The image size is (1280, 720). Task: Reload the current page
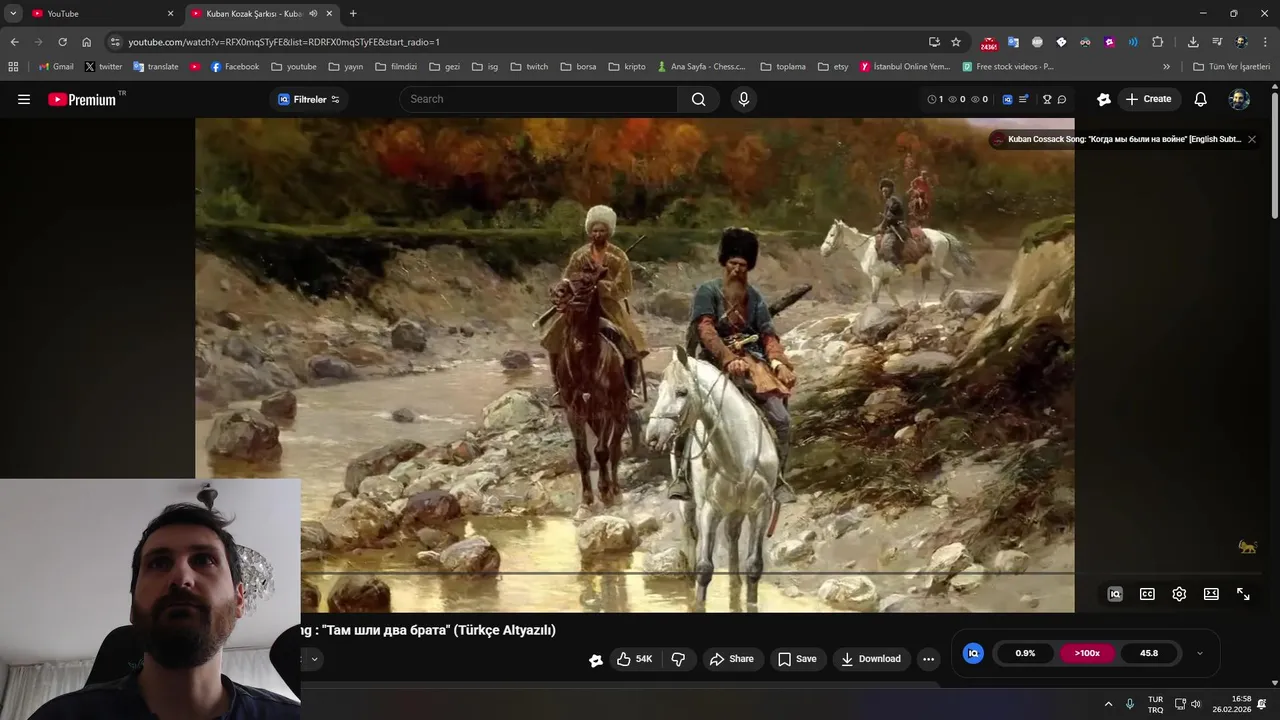click(62, 42)
